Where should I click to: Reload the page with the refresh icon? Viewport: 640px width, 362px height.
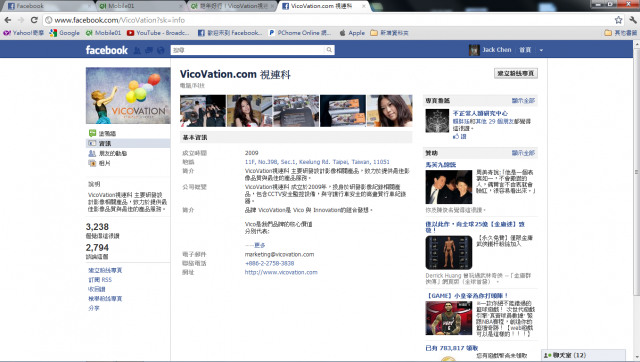coord(34,20)
